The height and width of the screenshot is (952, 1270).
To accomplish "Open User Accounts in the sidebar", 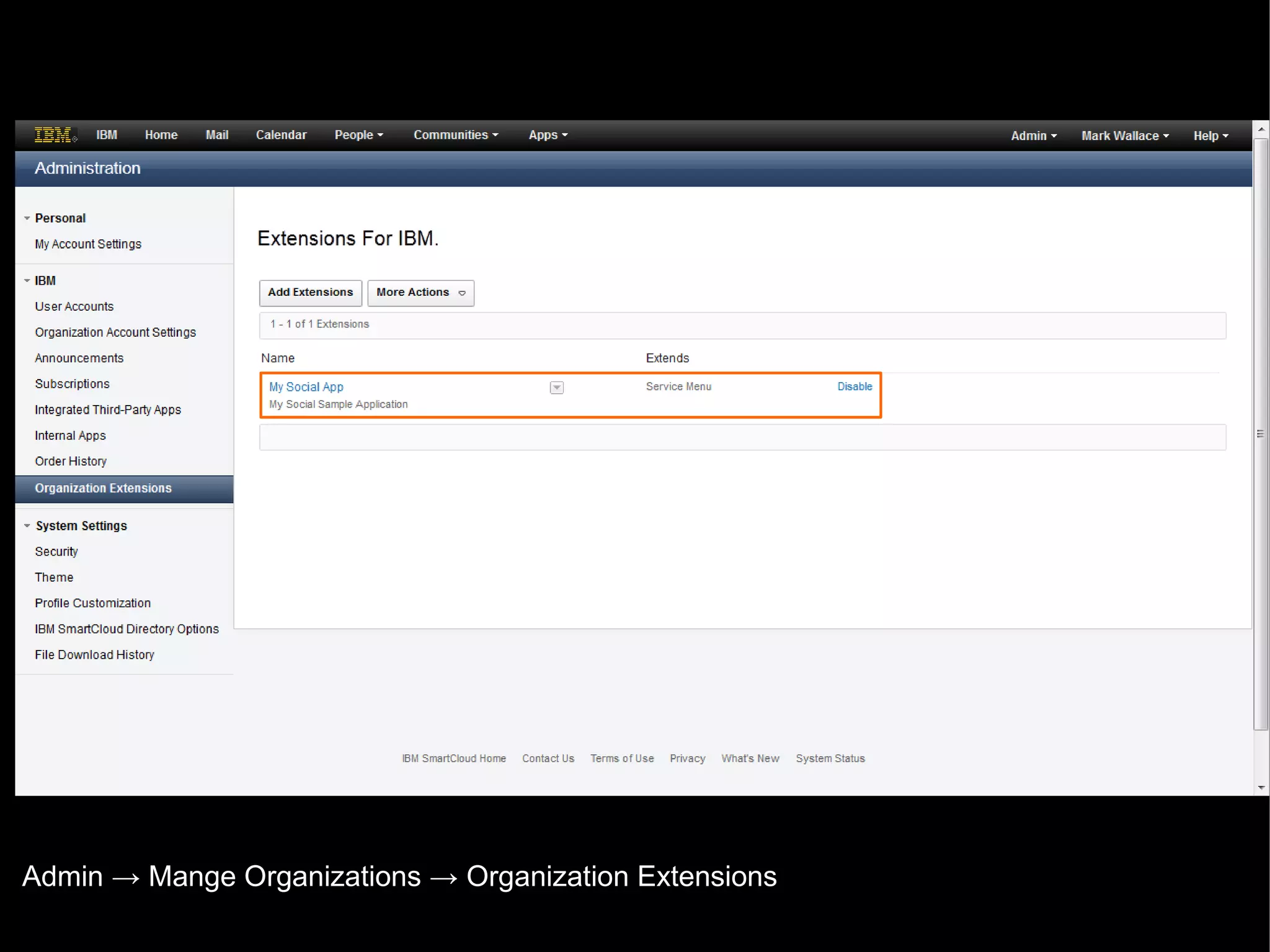I will (x=74, y=306).
